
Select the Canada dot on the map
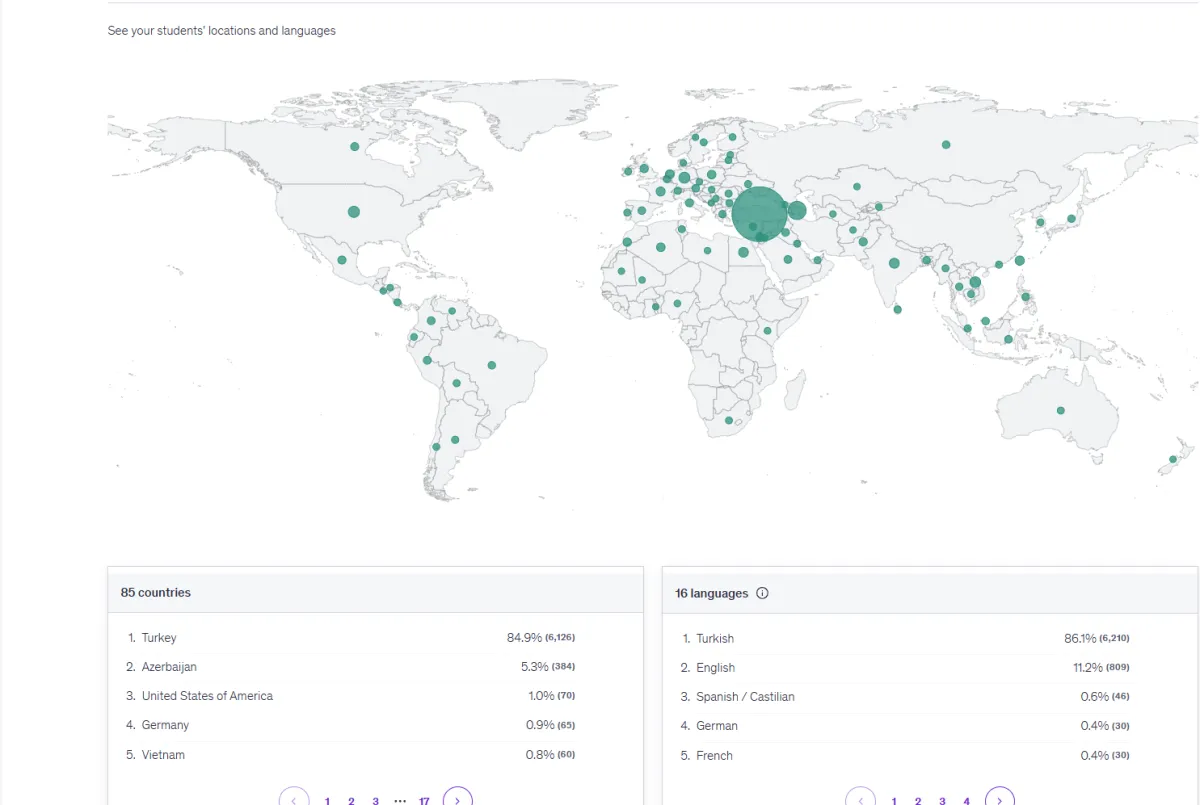click(354, 147)
